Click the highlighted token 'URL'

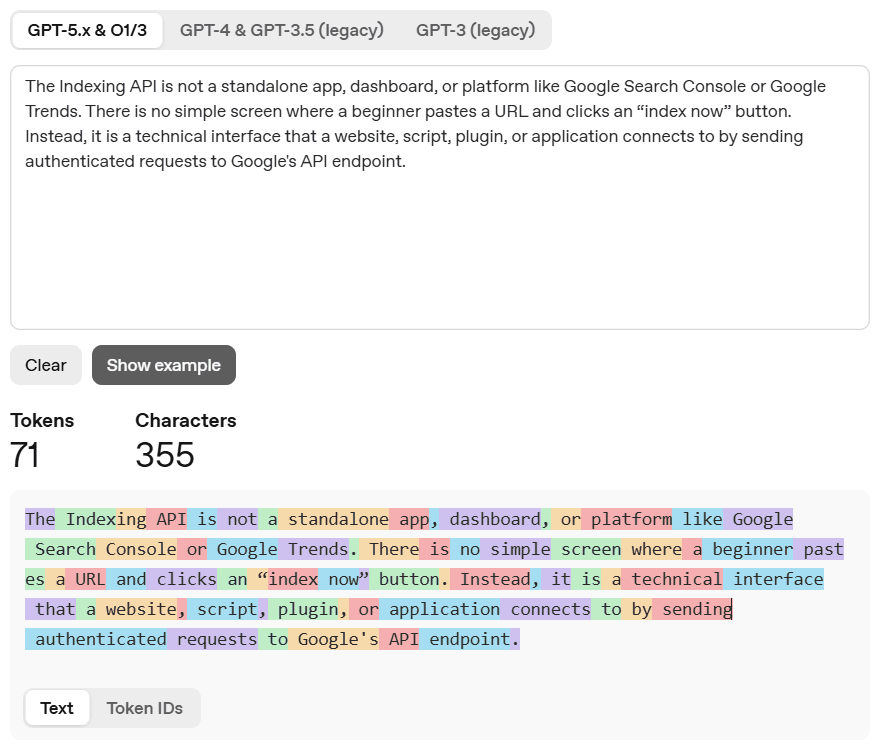pyautogui.click(x=86, y=579)
